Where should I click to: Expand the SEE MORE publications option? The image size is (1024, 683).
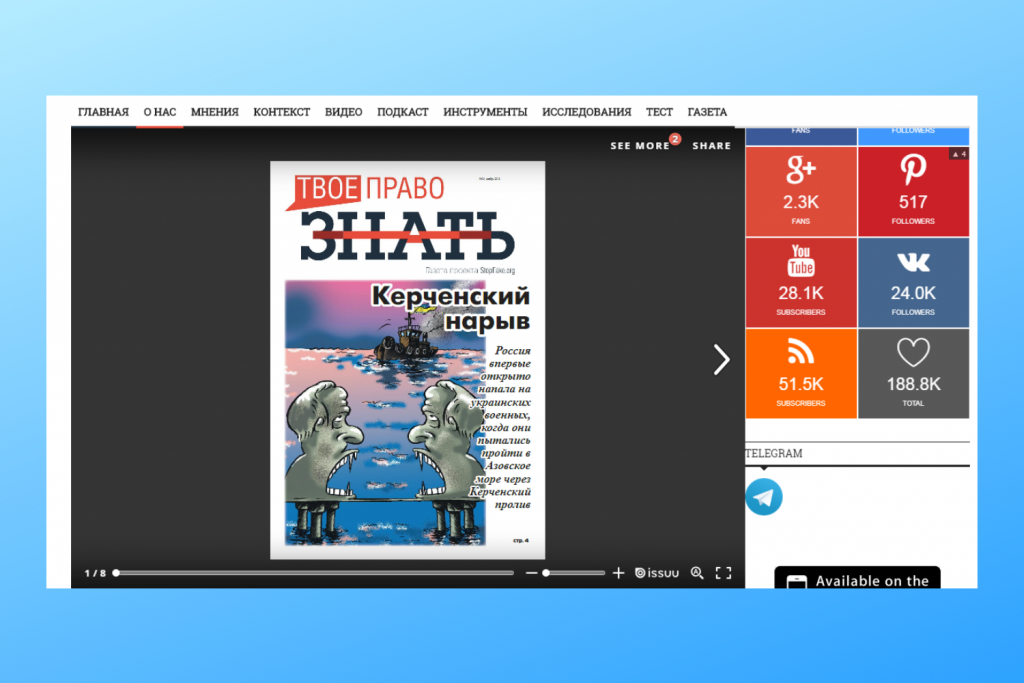click(x=640, y=146)
